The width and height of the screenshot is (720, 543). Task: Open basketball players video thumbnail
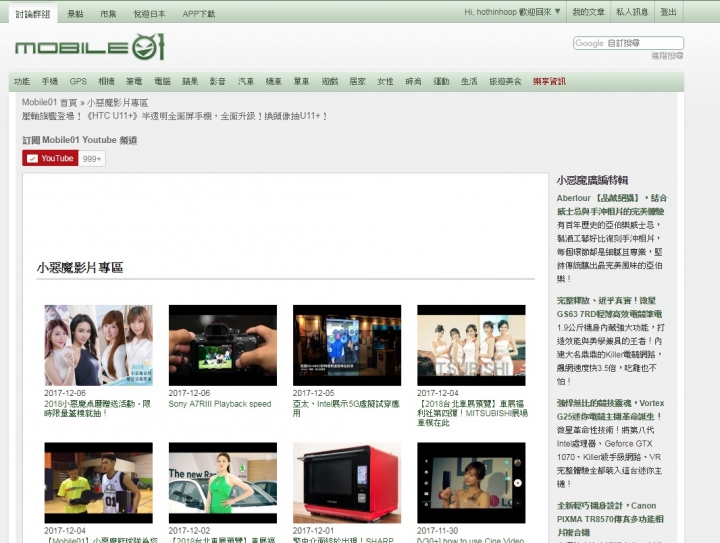pyautogui.click(x=98, y=483)
